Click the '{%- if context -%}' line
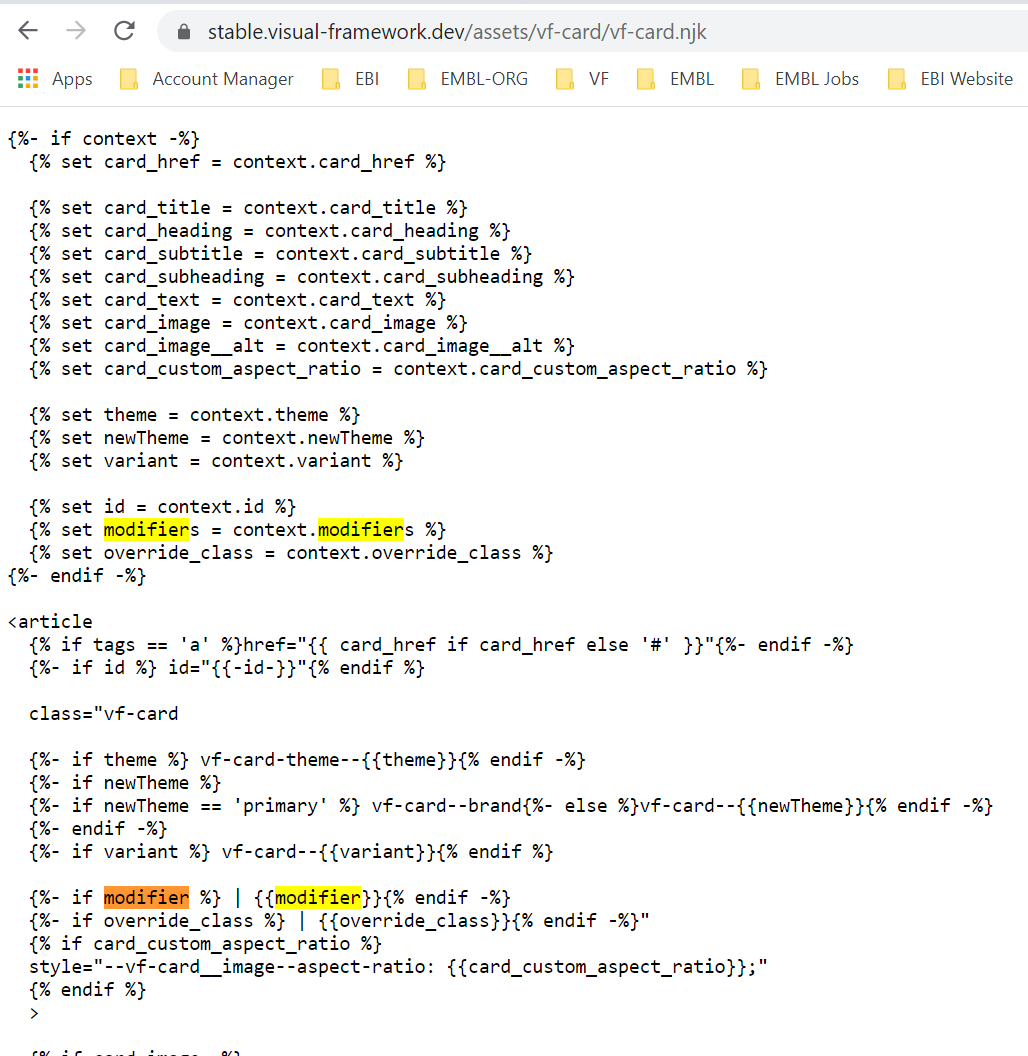Screen dimensions: 1028x1056 click(104, 139)
